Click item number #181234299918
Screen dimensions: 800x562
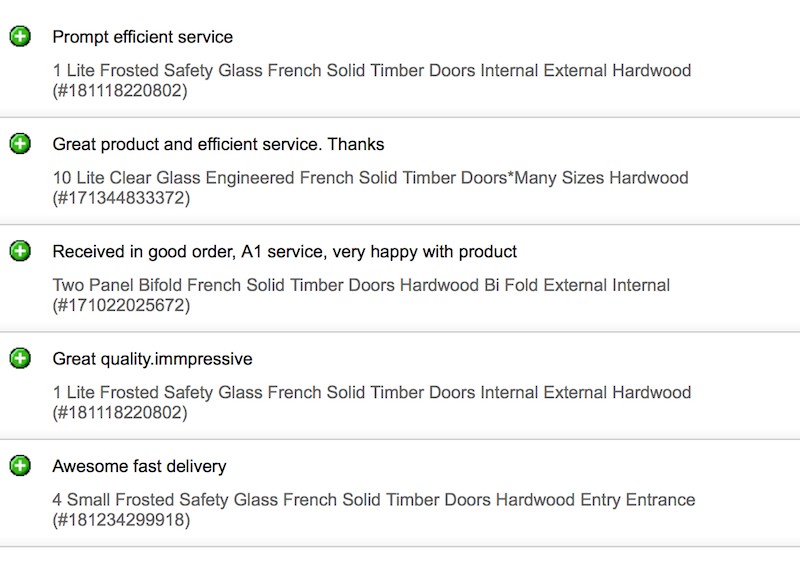click(x=120, y=520)
